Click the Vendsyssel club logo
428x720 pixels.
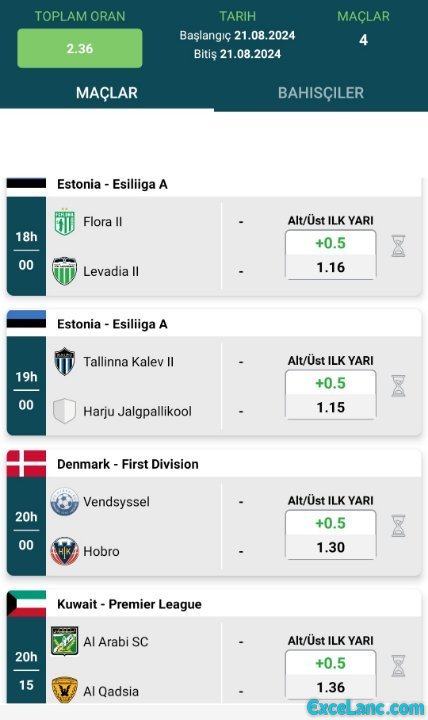(64, 501)
